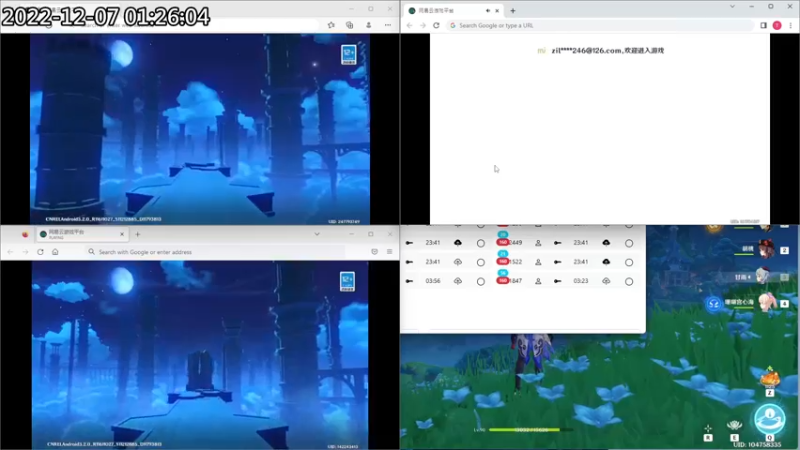800x450 pixels.
Task: Reload the Firefox page
Action: [40, 252]
